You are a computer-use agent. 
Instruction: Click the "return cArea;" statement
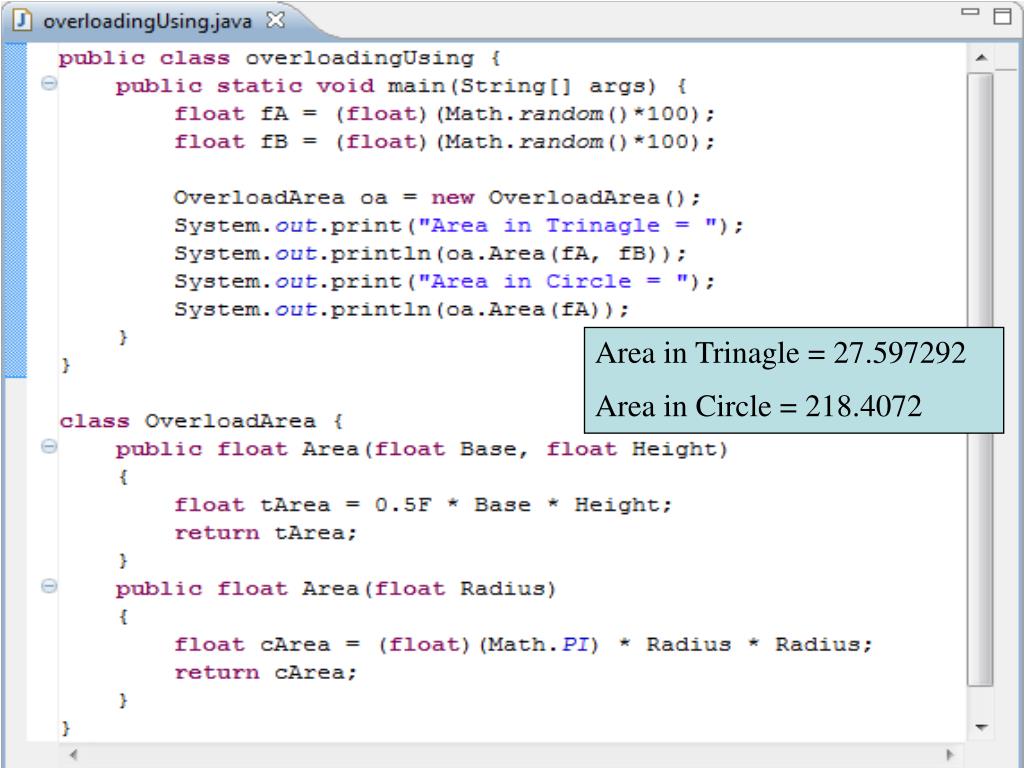click(265, 673)
